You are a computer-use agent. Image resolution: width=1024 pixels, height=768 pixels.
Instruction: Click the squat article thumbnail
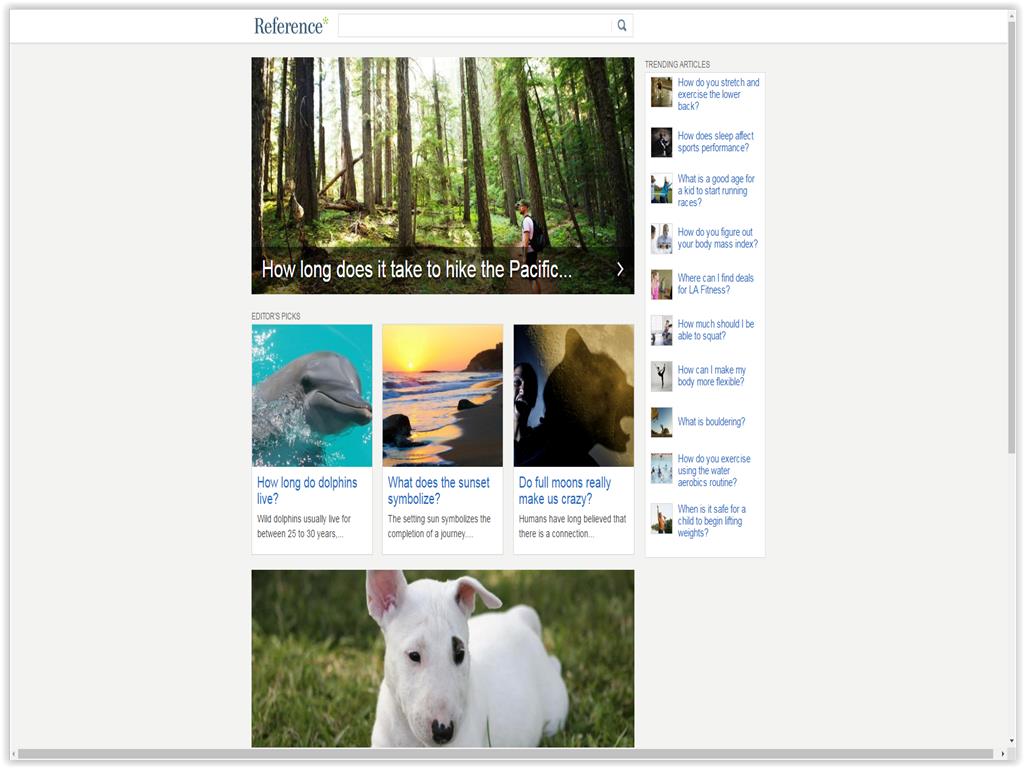[662, 330]
